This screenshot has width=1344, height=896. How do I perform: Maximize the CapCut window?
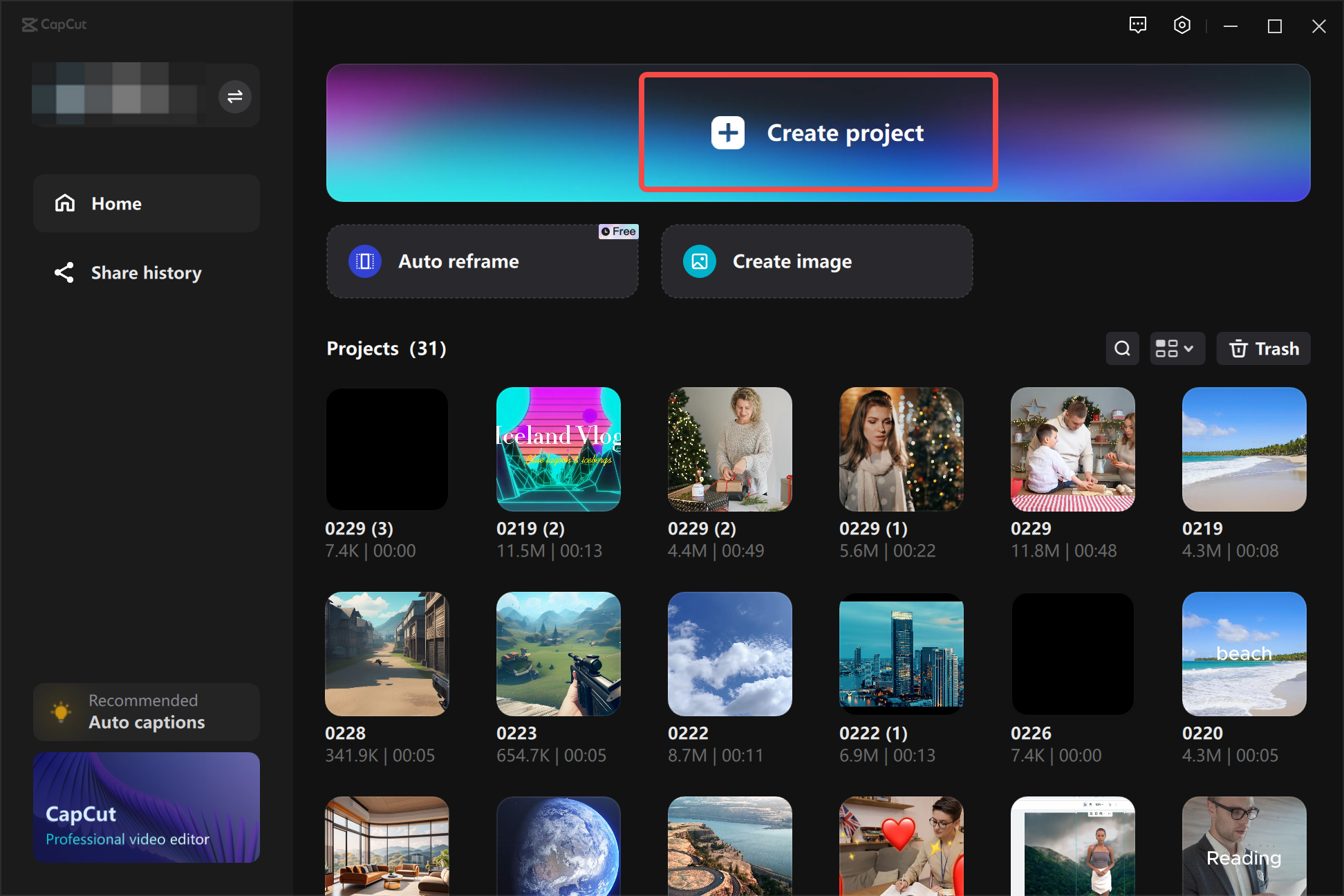1275,26
